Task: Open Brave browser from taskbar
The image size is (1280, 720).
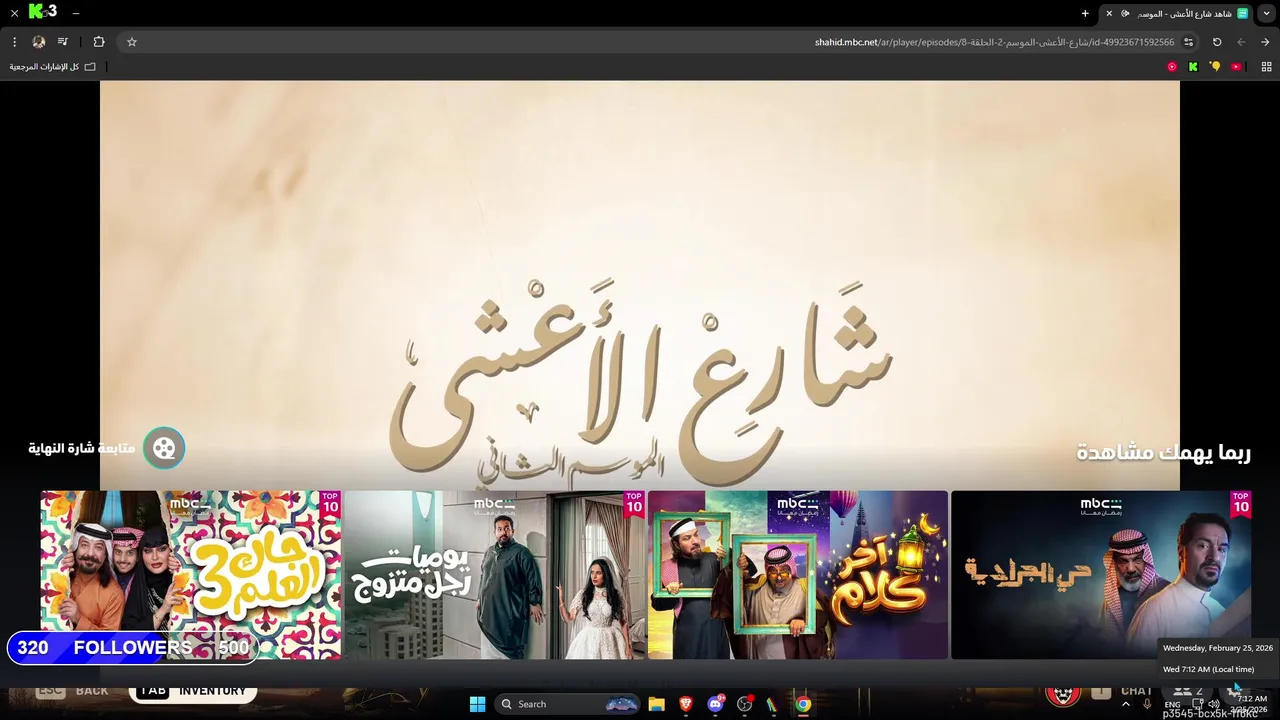Action: (686, 704)
